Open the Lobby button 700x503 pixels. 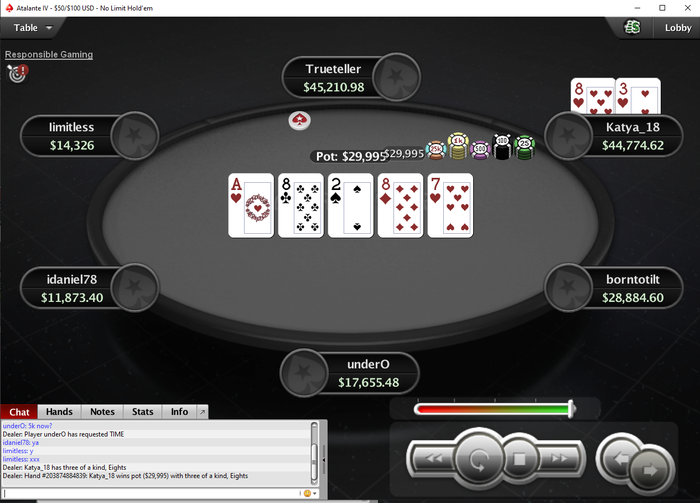coord(677,28)
